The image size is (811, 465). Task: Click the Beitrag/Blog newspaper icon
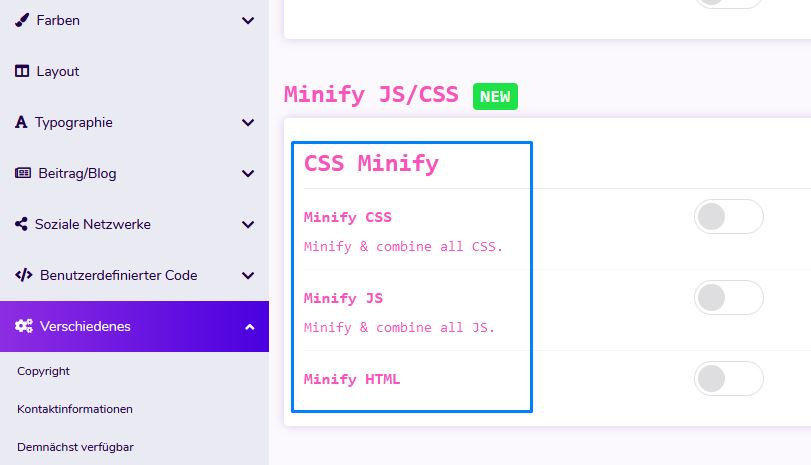(x=22, y=173)
